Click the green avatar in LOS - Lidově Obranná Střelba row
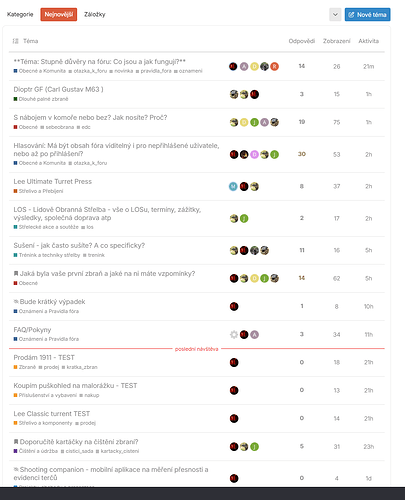The image size is (405, 500). [x=244, y=218]
